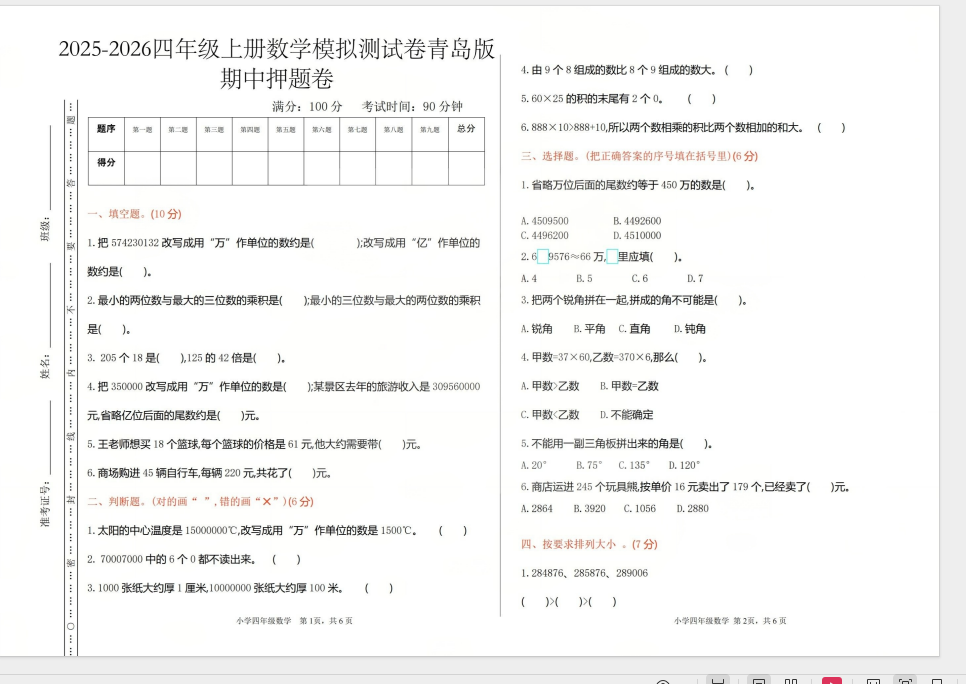Click the first blue answer box in question 2

(x=543, y=257)
